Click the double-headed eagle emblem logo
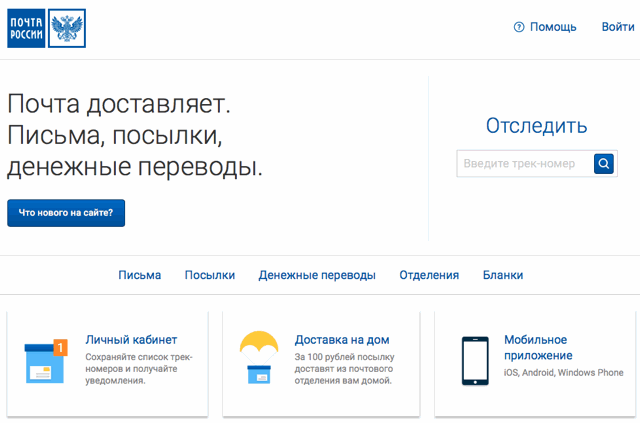 click(x=67, y=29)
